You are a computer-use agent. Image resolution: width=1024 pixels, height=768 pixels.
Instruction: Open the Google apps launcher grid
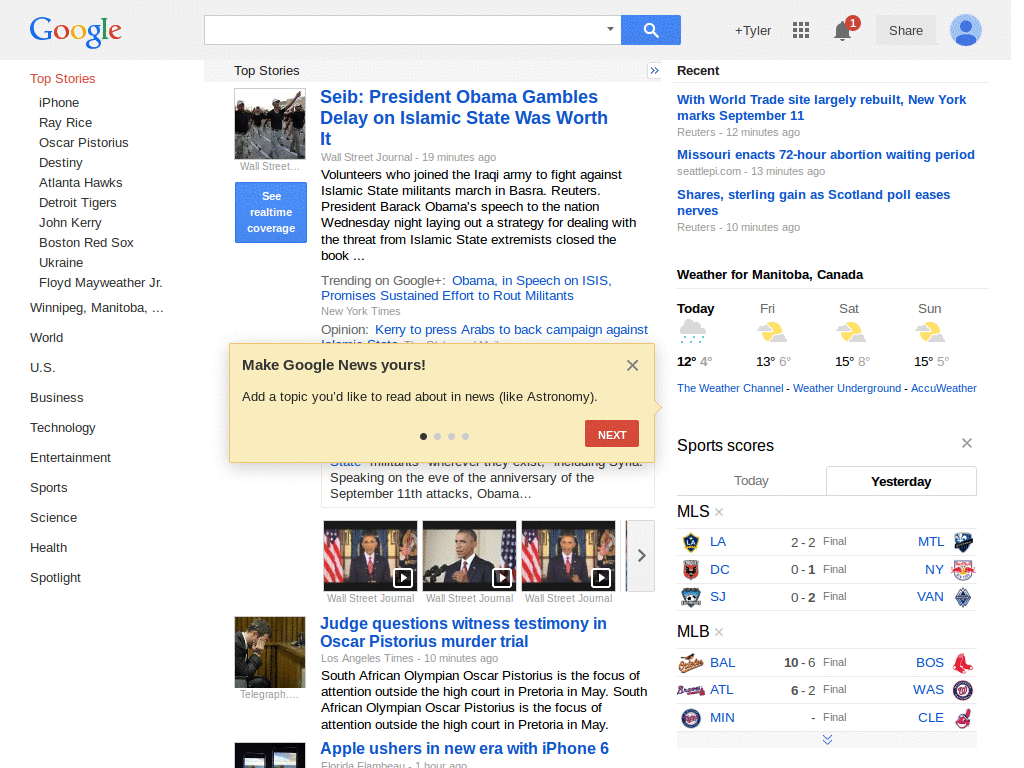pyautogui.click(x=800, y=30)
